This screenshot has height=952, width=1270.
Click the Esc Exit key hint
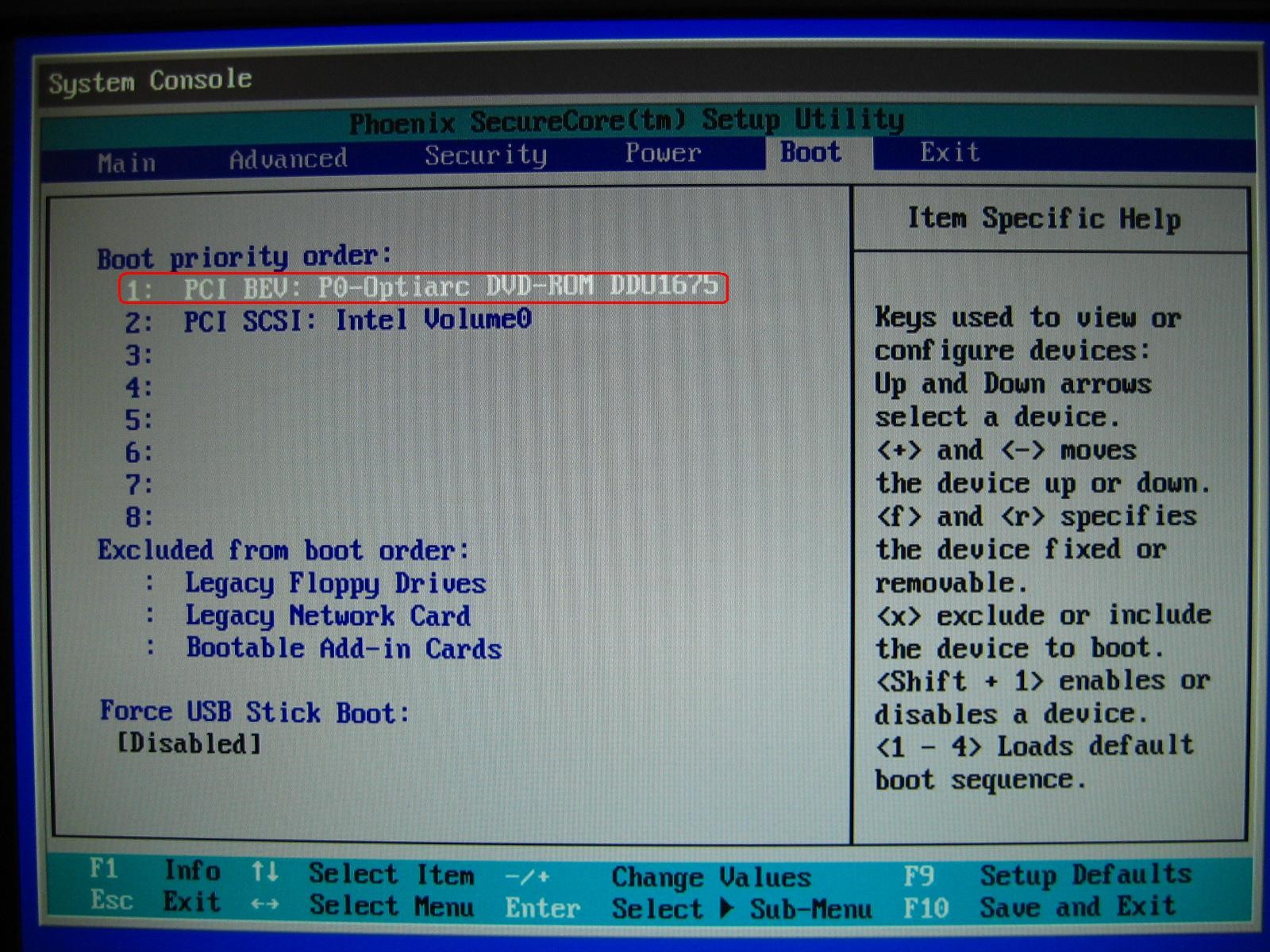coord(155,901)
